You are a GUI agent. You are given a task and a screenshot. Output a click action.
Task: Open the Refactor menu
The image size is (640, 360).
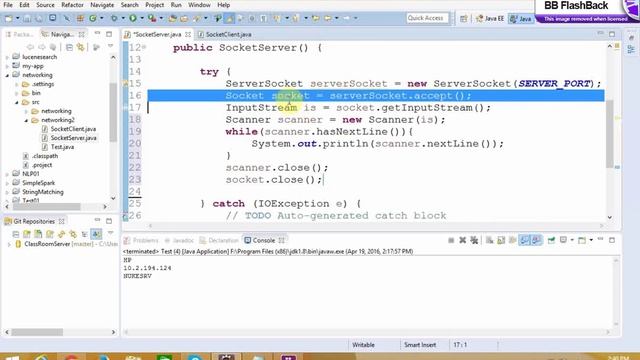(x=72, y=5)
